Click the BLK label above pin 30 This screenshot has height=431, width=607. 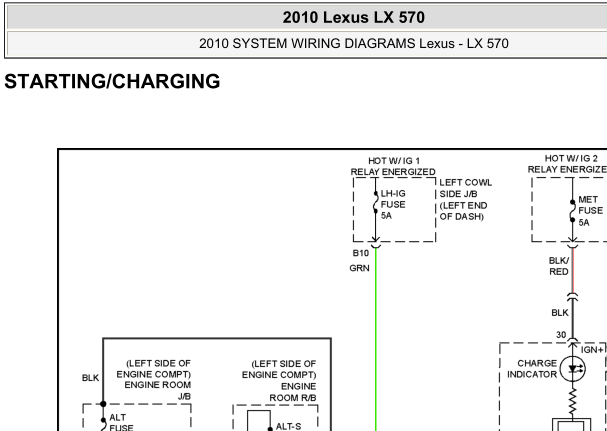[560, 313]
